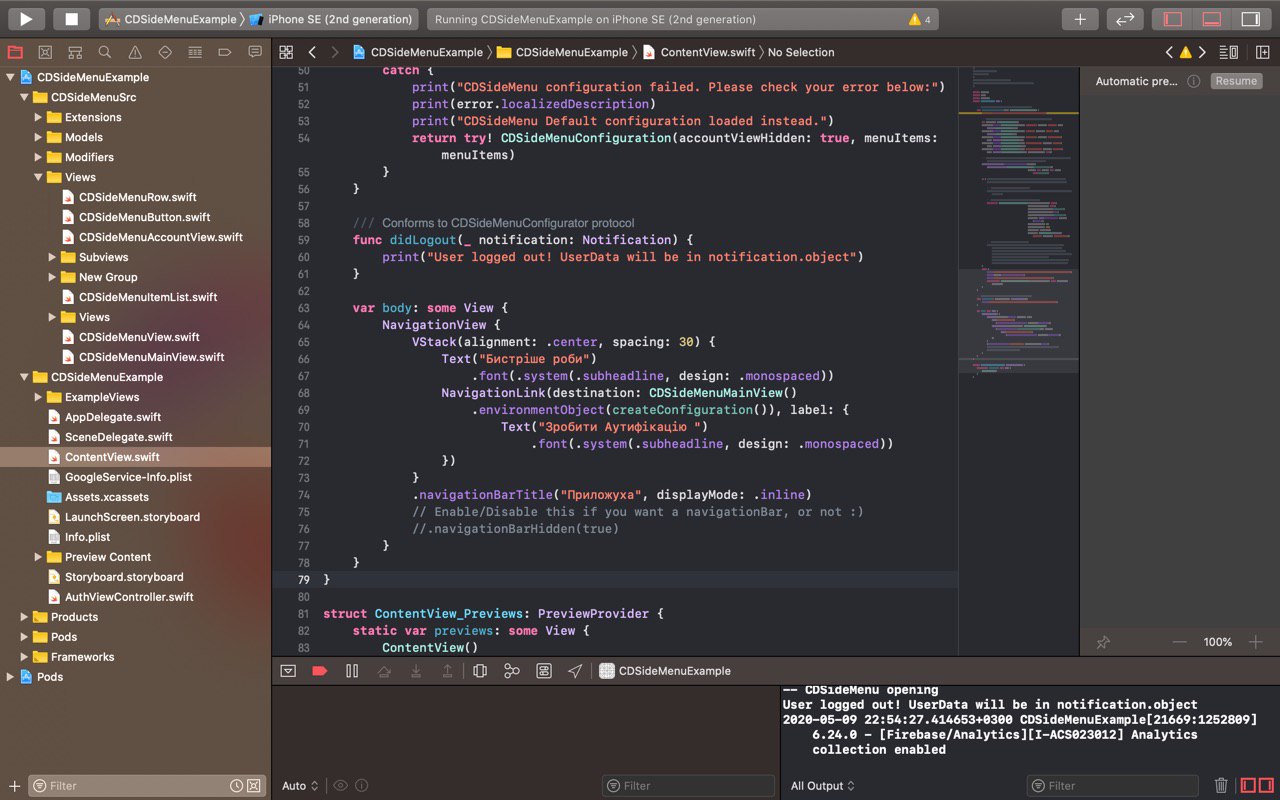1280x800 pixels.
Task: Go back in editor history
Action: [312, 52]
